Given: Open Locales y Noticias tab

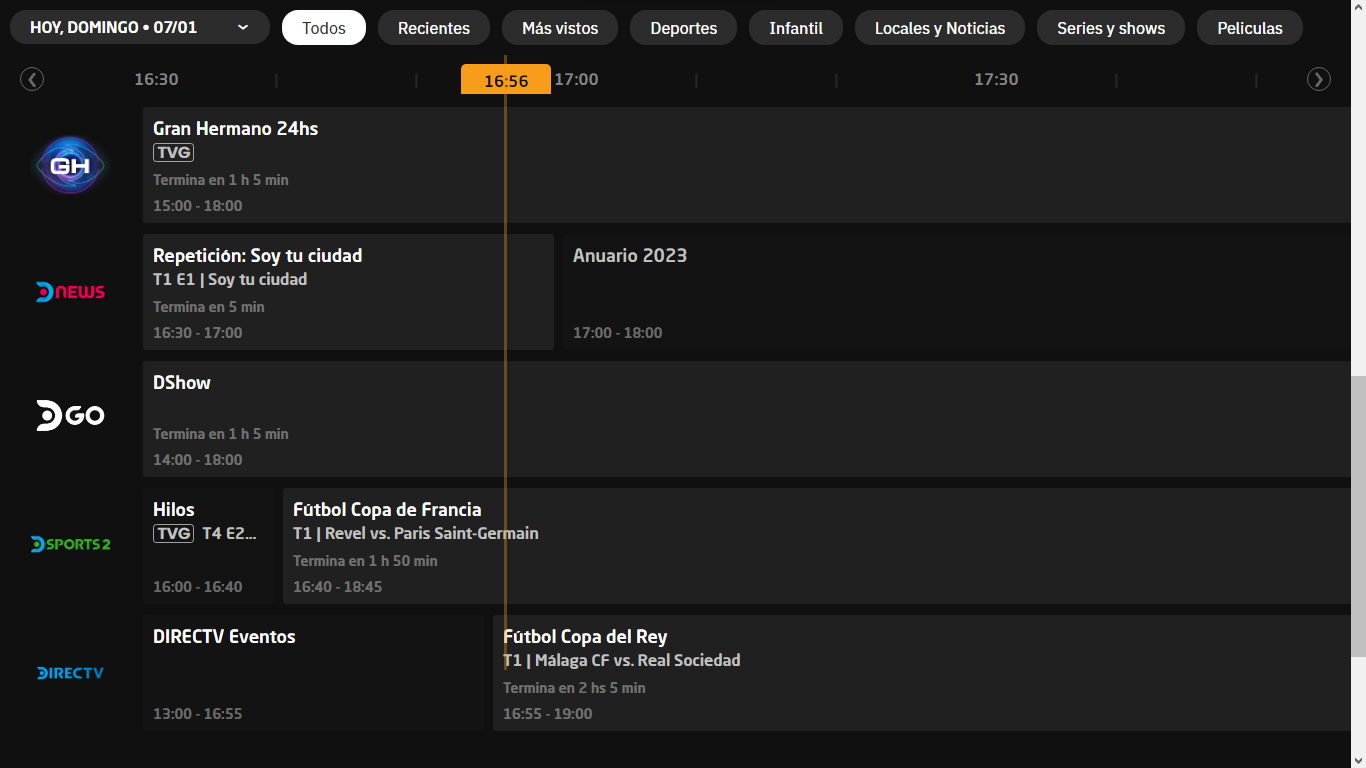Looking at the screenshot, I should point(940,28).
